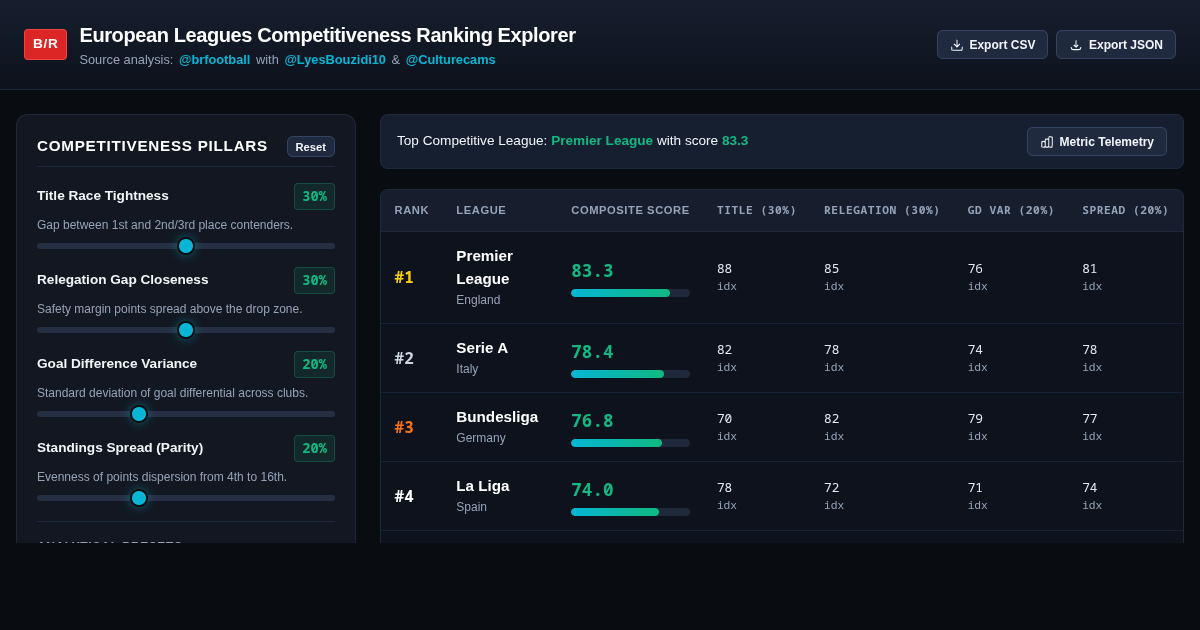
Task: Click the COMPOSITE SCORE column header
Action: click(x=630, y=210)
